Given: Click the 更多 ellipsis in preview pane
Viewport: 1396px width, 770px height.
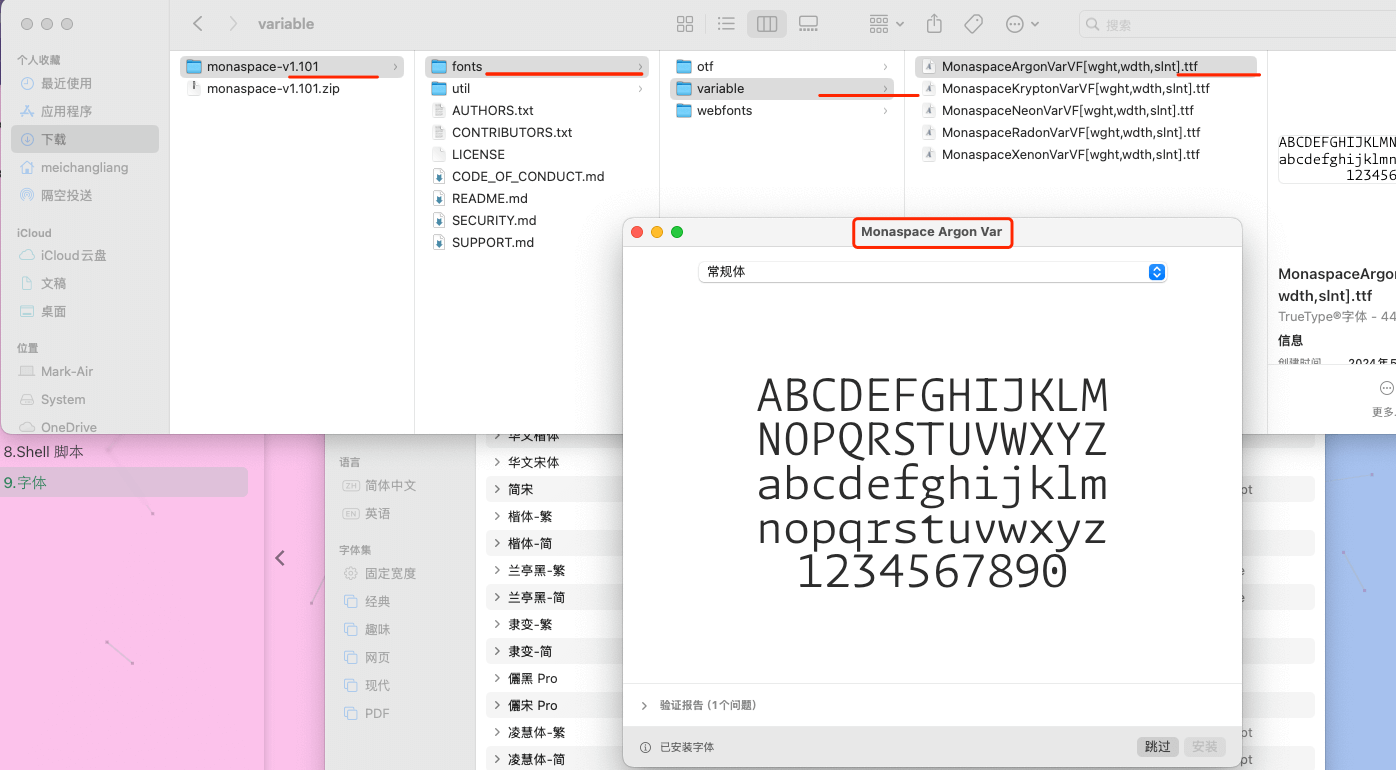Looking at the screenshot, I should (x=1386, y=388).
